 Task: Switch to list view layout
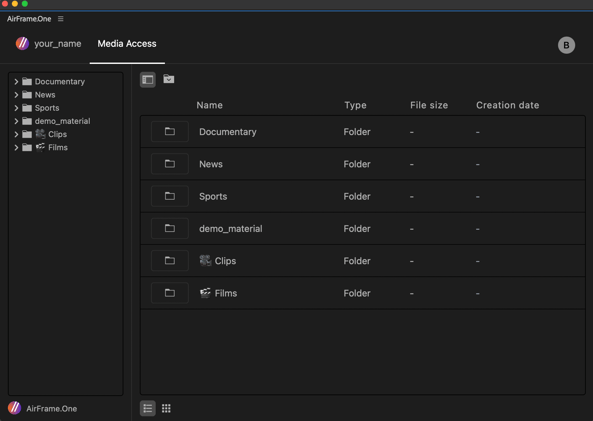pyautogui.click(x=147, y=409)
